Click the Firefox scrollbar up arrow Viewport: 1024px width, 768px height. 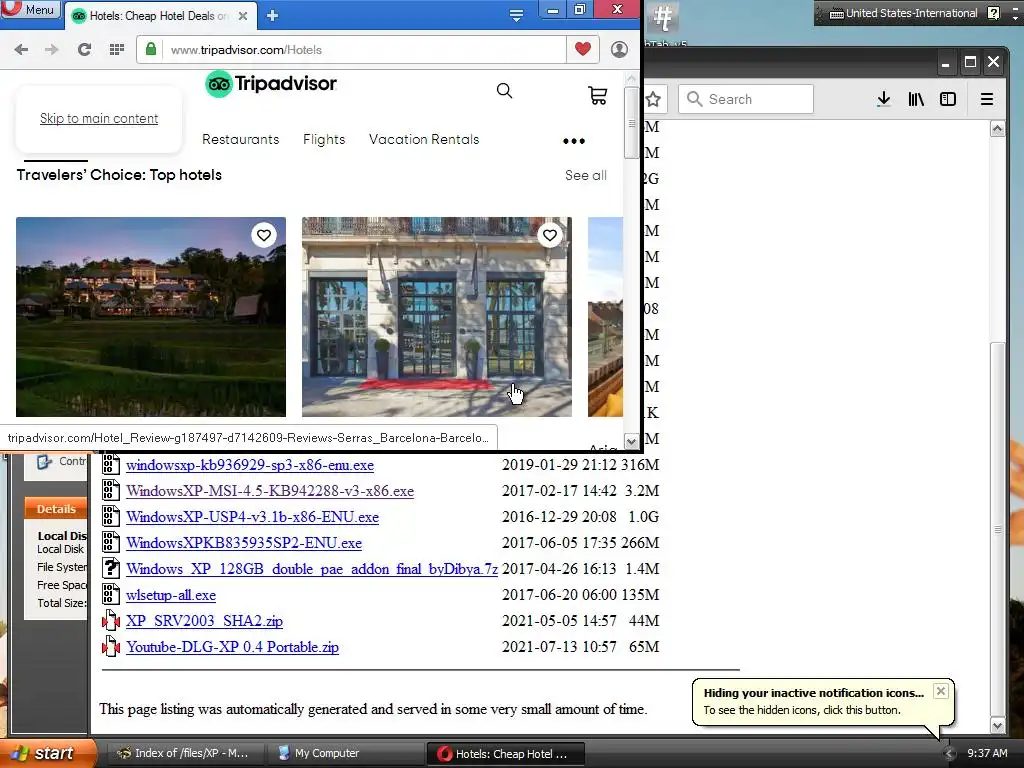[997, 129]
